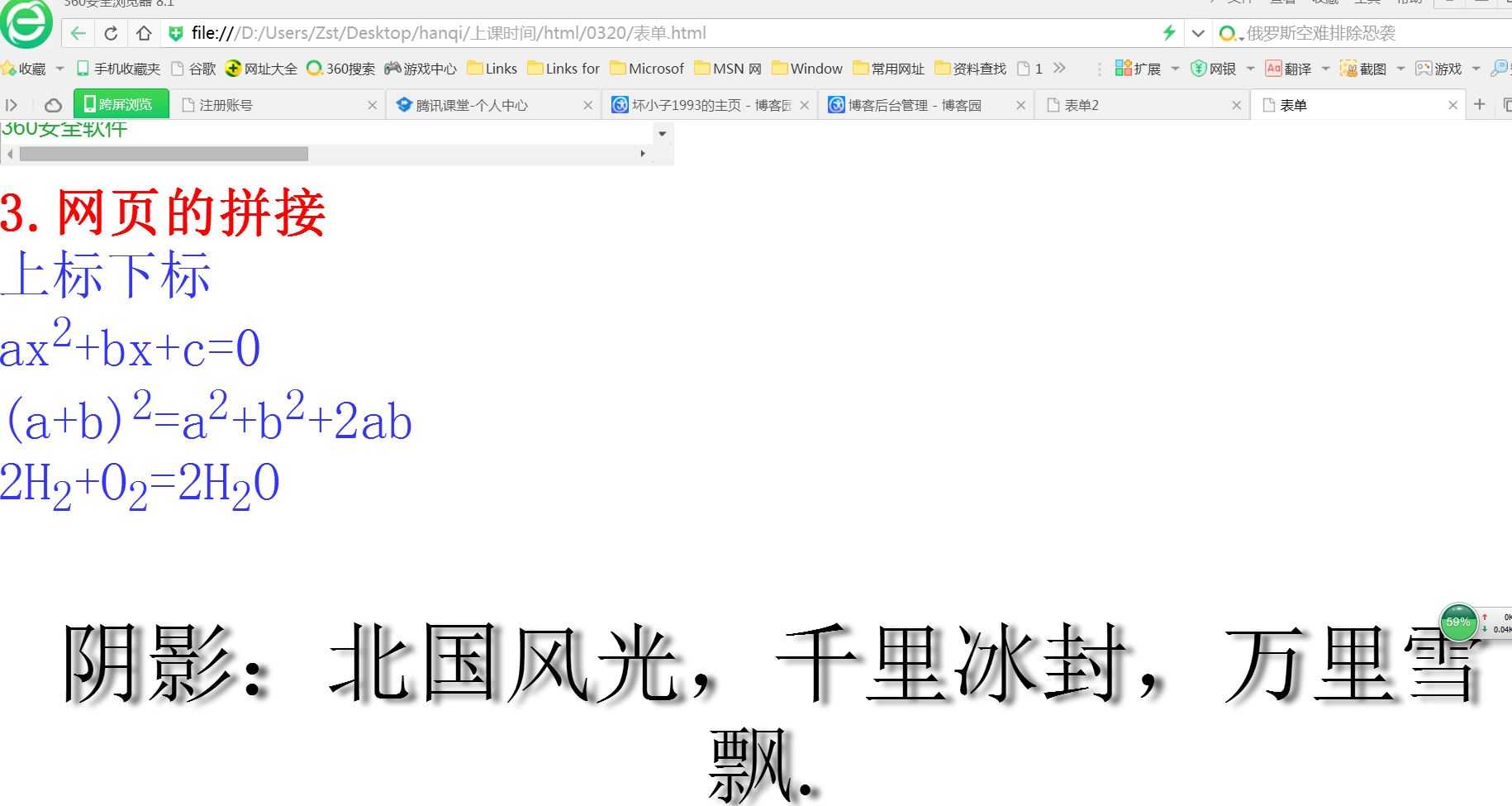The width and height of the screenshot is (1512, 806).
Task: Open the 谷歌 bookmark
Action: pyautogui.click(x=193, y=69)
